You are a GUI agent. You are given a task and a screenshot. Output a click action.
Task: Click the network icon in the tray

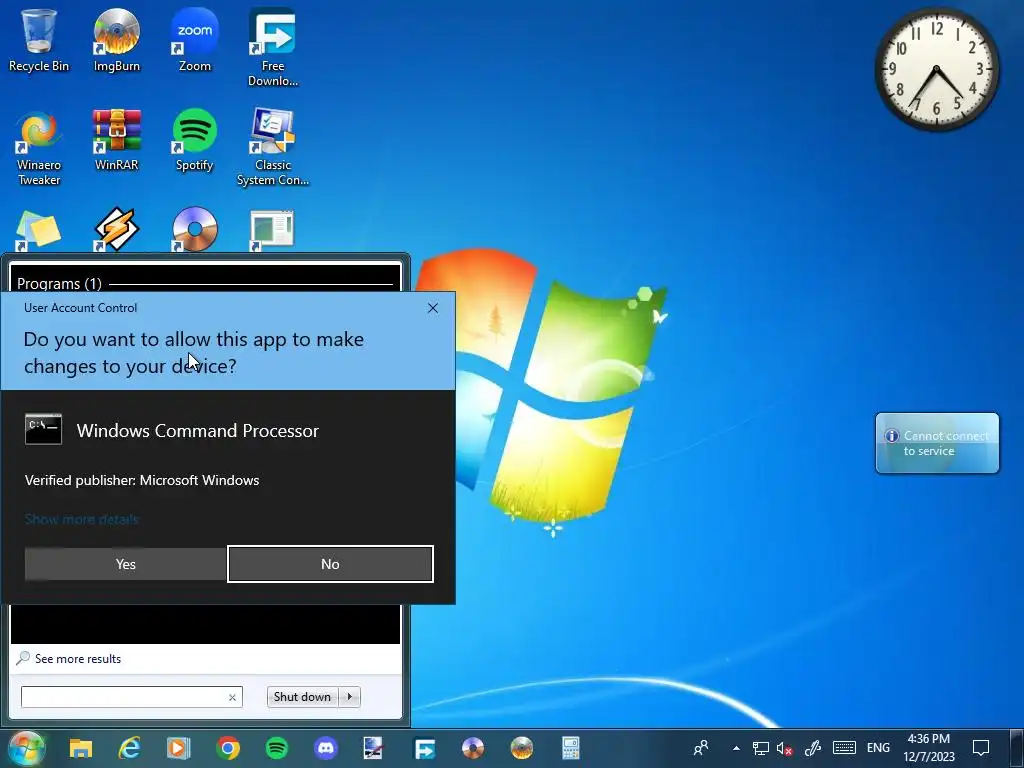tap(760, 748)
